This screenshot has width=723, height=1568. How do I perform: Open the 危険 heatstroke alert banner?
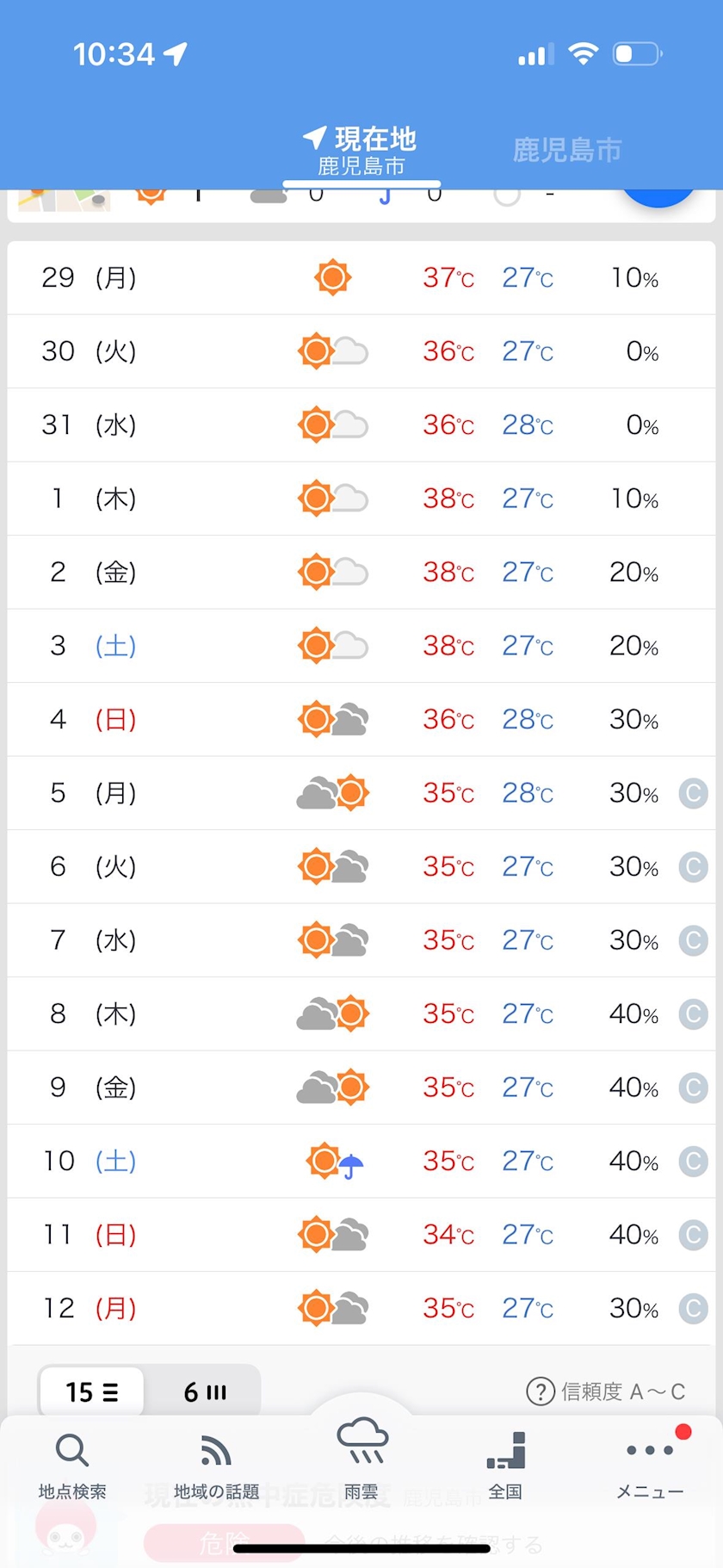[x=224, y=1542]
